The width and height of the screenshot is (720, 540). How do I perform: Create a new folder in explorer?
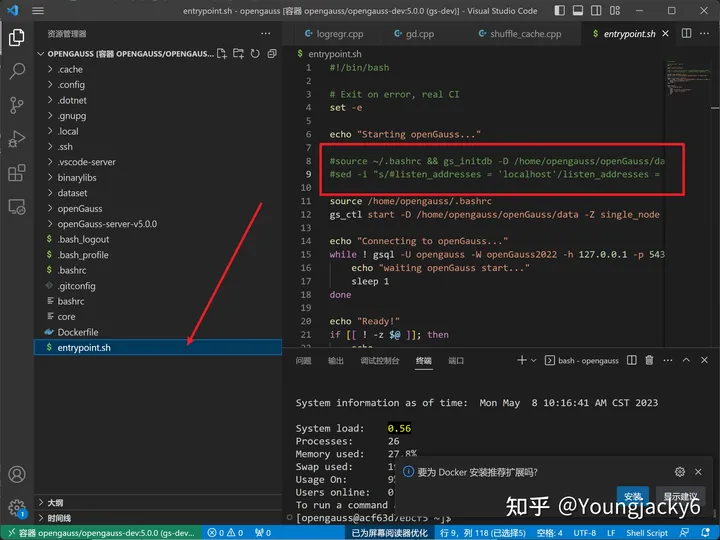tap(238, 54)
